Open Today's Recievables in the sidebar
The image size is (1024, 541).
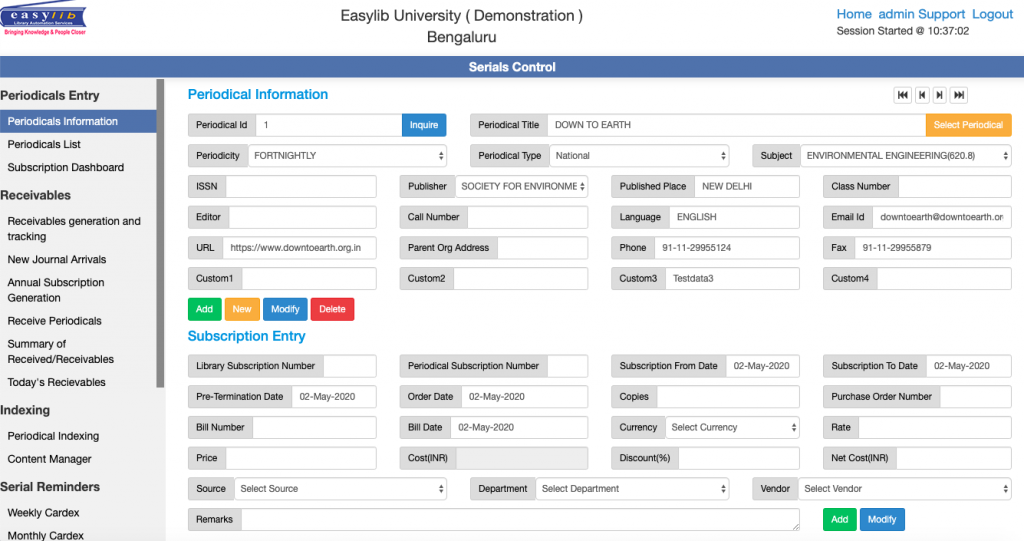pos(56,382)
